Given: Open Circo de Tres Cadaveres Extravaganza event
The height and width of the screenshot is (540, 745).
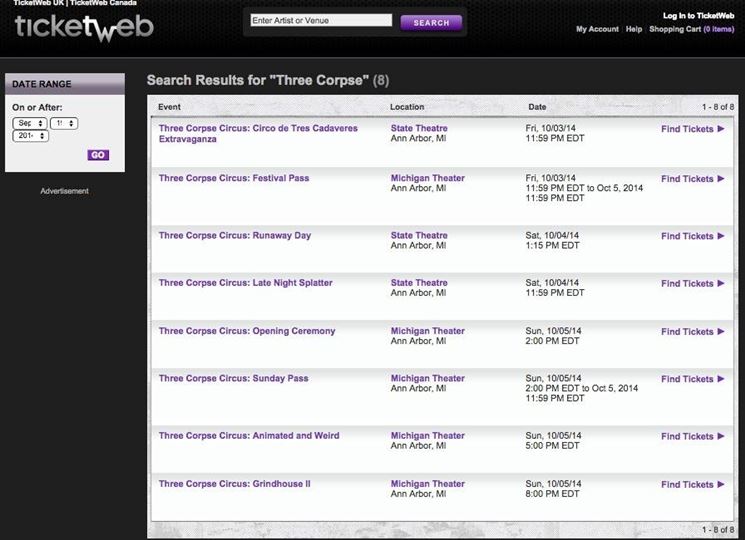Looking at the screenshot, I should [x=258, y=133].
